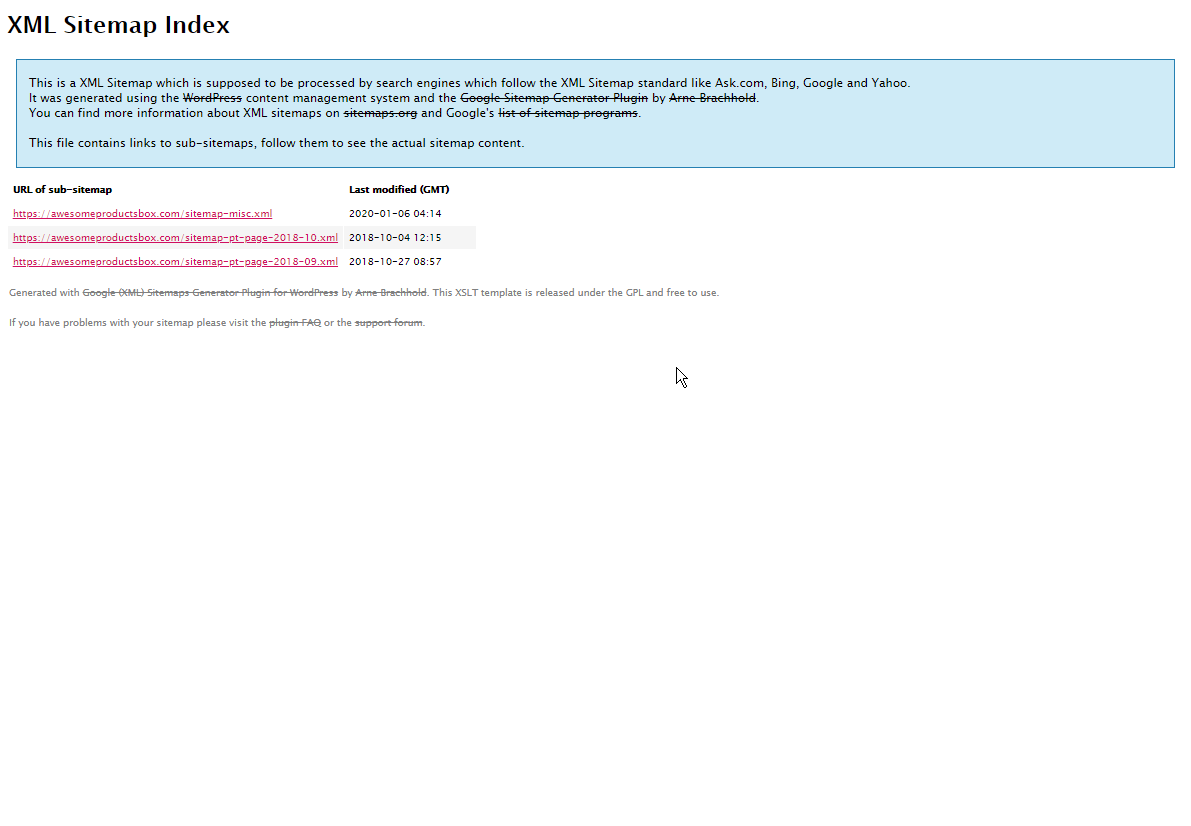The width and height of the screenshot is (1191, 826).
Task: Open the sitemap-pt-page-2018-09.xml link
Action: [175, 261]
